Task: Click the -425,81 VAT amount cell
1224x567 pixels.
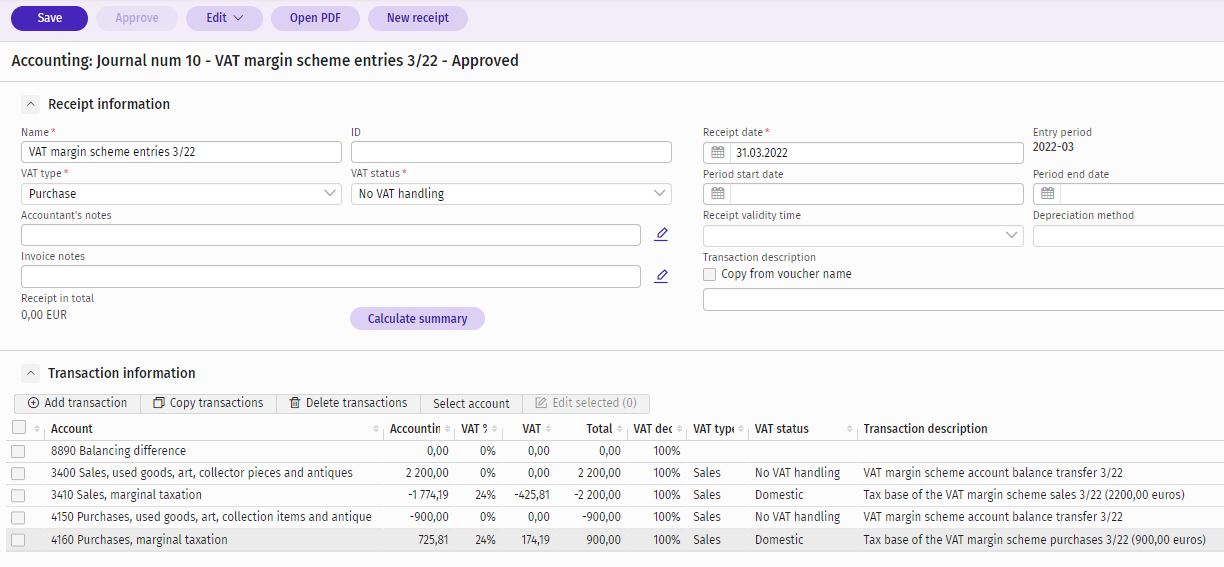Action: [x=531, y=495]
